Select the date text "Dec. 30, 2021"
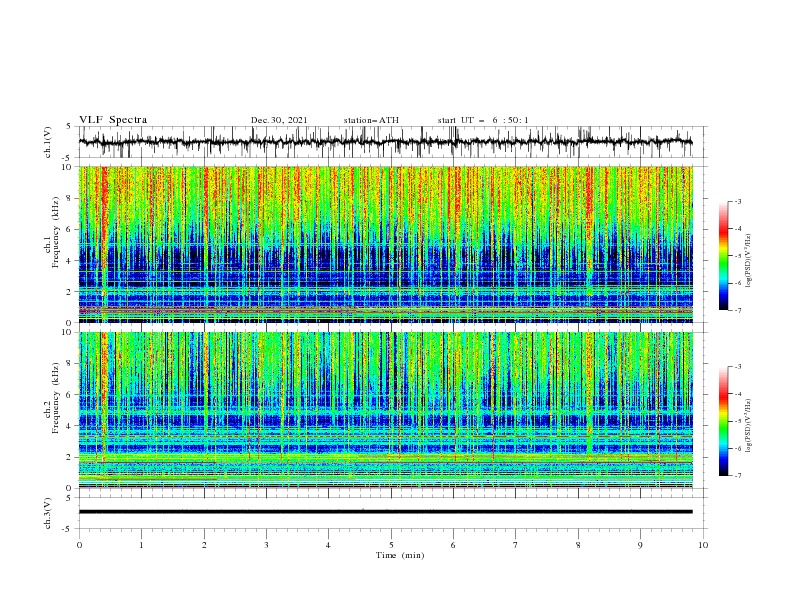Screen dimensions: 792x612 (279, 120)
